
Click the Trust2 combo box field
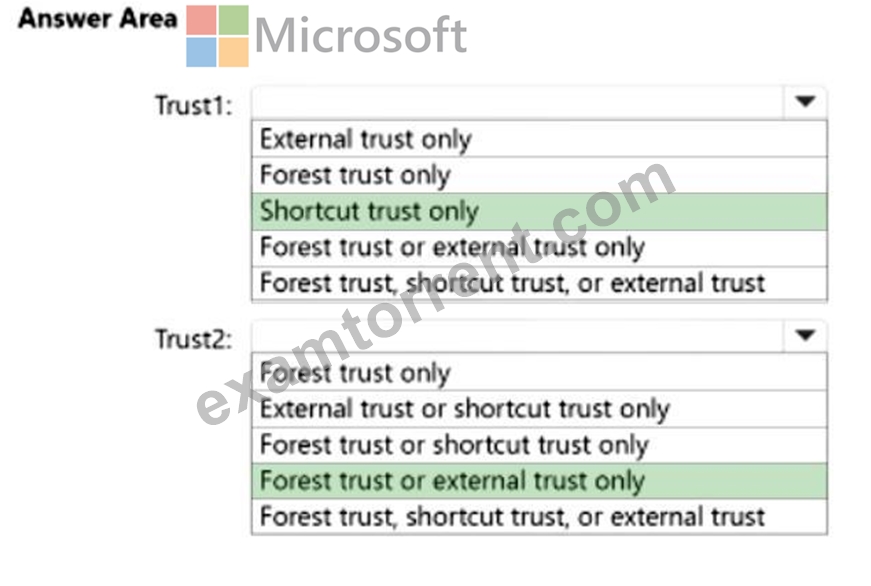(539, 335)
